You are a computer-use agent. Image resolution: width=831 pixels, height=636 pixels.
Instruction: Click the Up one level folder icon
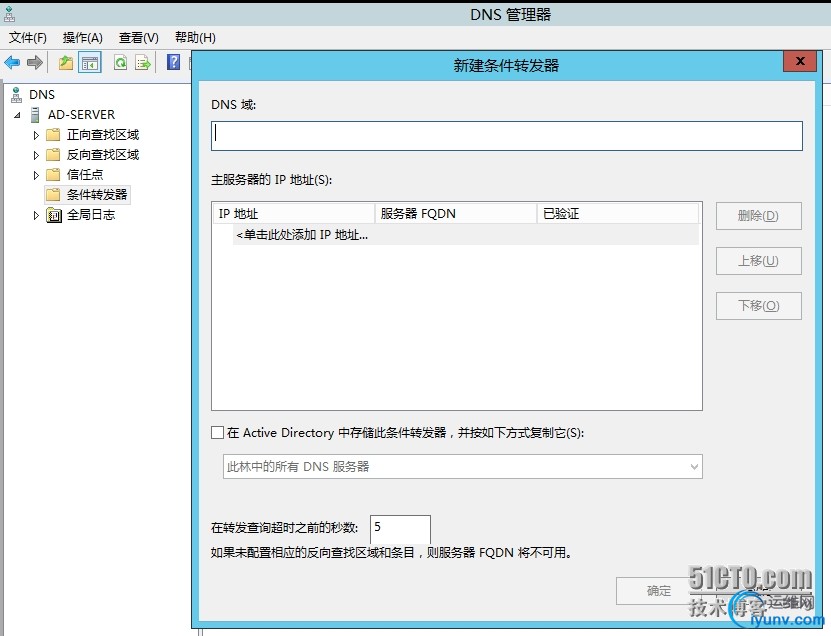[x=66, y=63]
